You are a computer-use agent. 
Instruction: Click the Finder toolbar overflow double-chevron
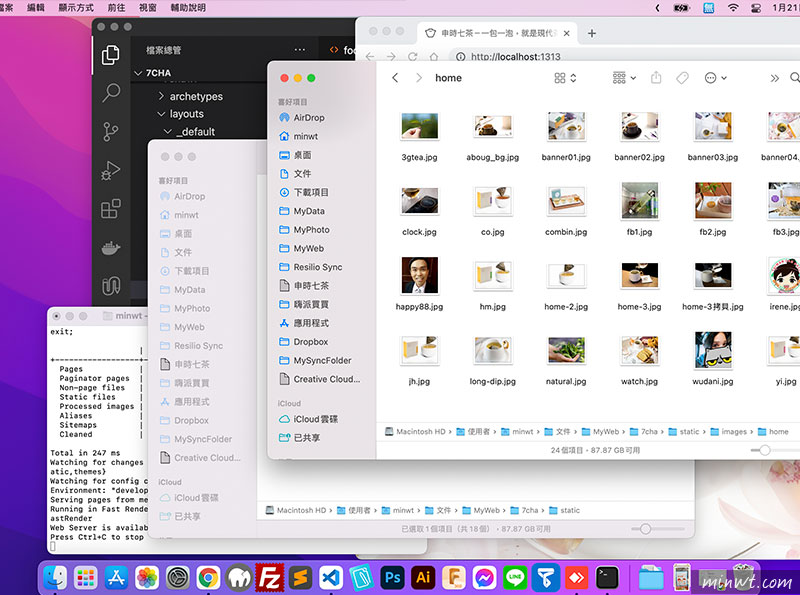coord(774,78)
